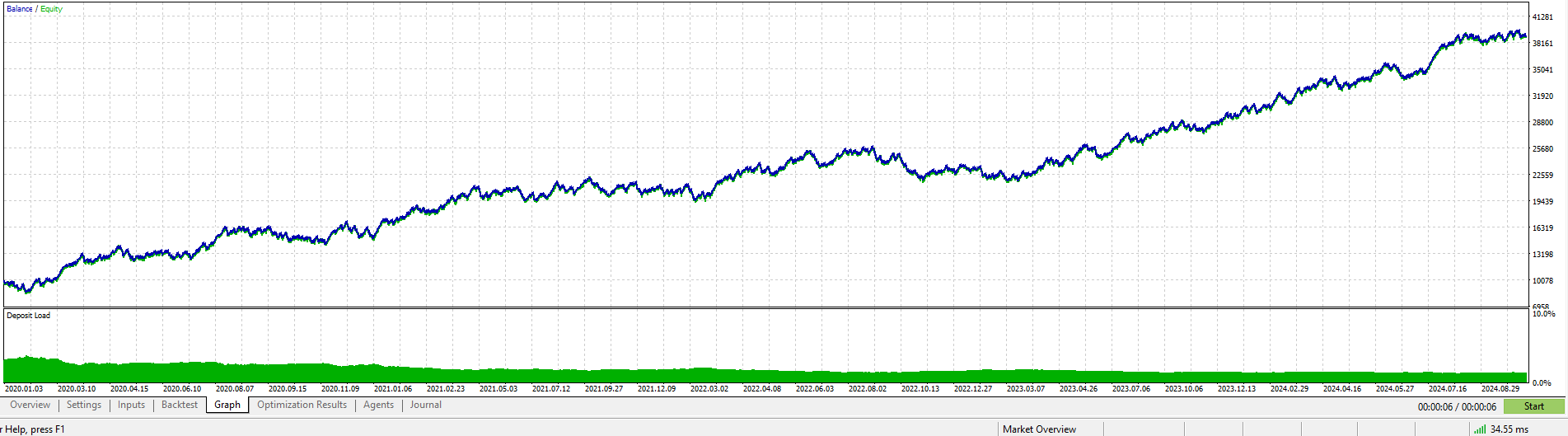The height and width of the screenshot is (436, 1568).
Task: Click the Balance legend label
Action: click(x=20, y=9)
